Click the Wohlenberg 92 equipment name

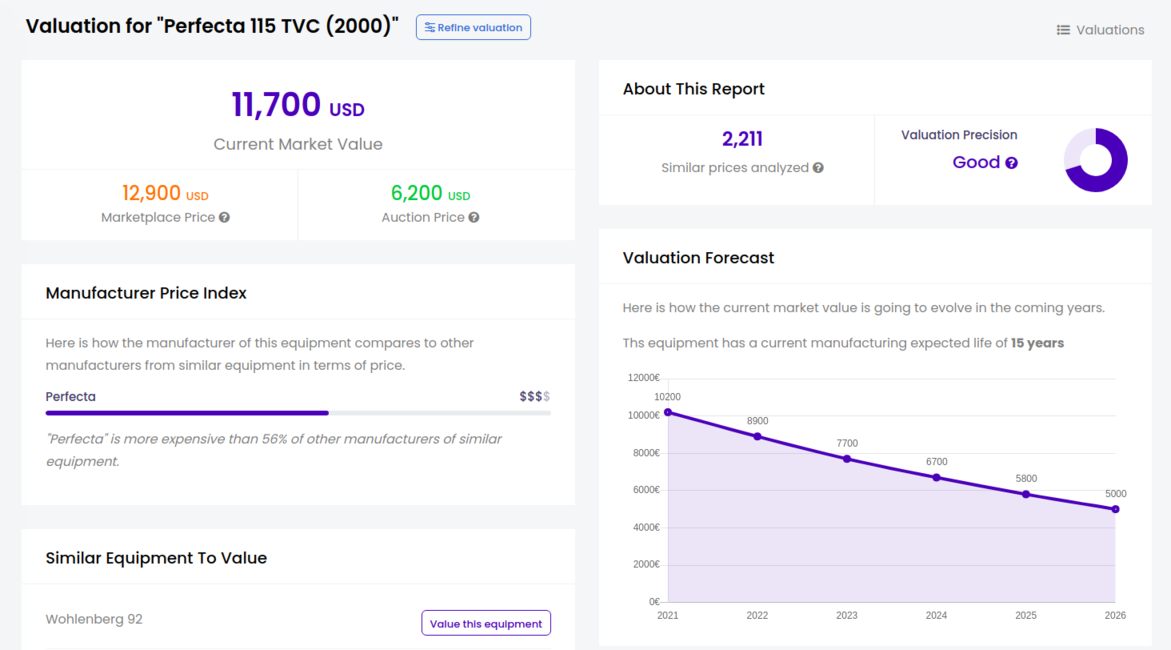[x=94, y=619]
